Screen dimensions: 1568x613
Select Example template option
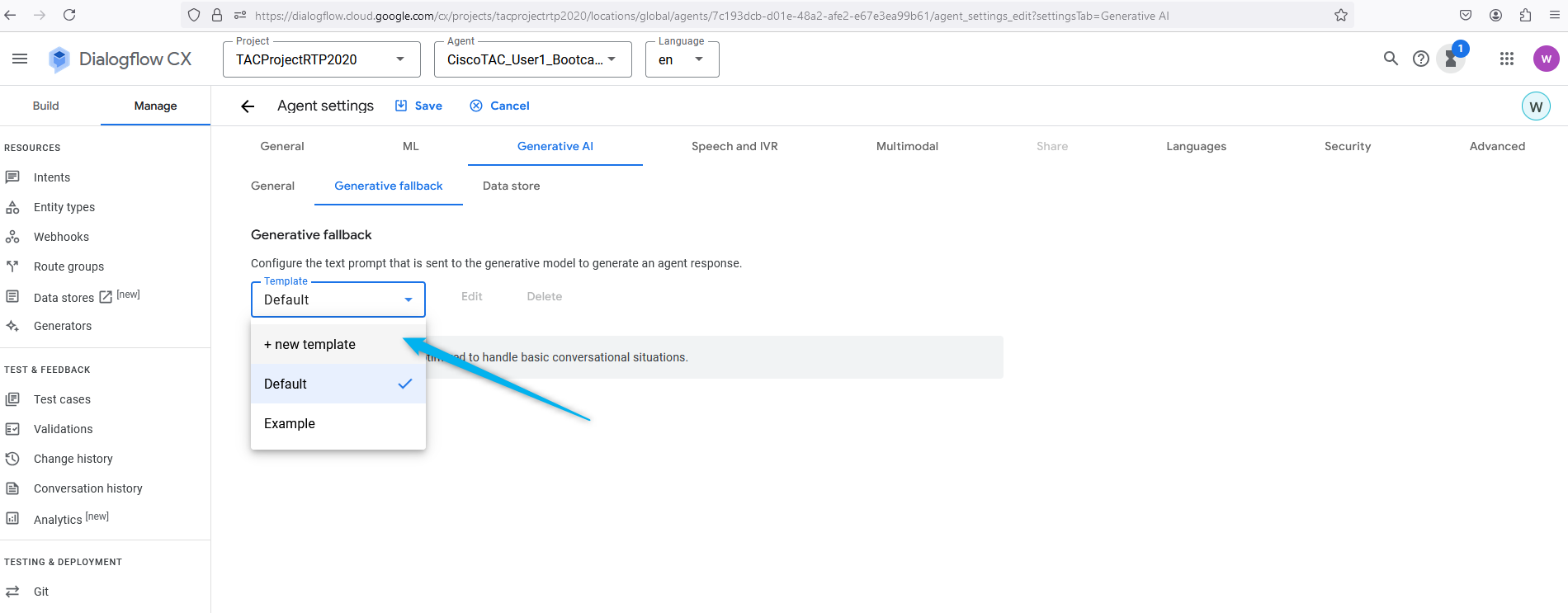click(x=338, y=423)
